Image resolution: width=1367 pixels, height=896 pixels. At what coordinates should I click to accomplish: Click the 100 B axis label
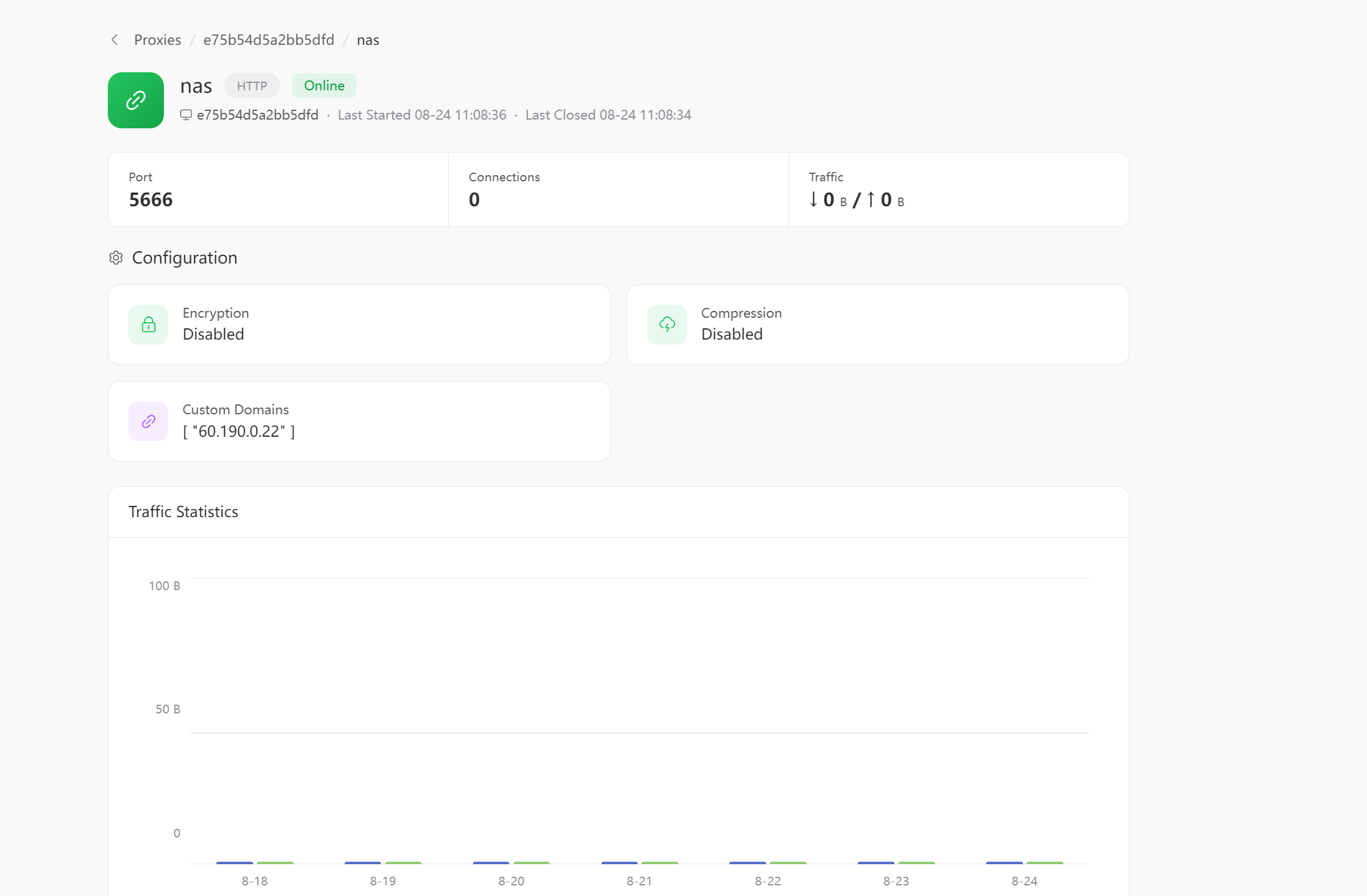(165, 586)
